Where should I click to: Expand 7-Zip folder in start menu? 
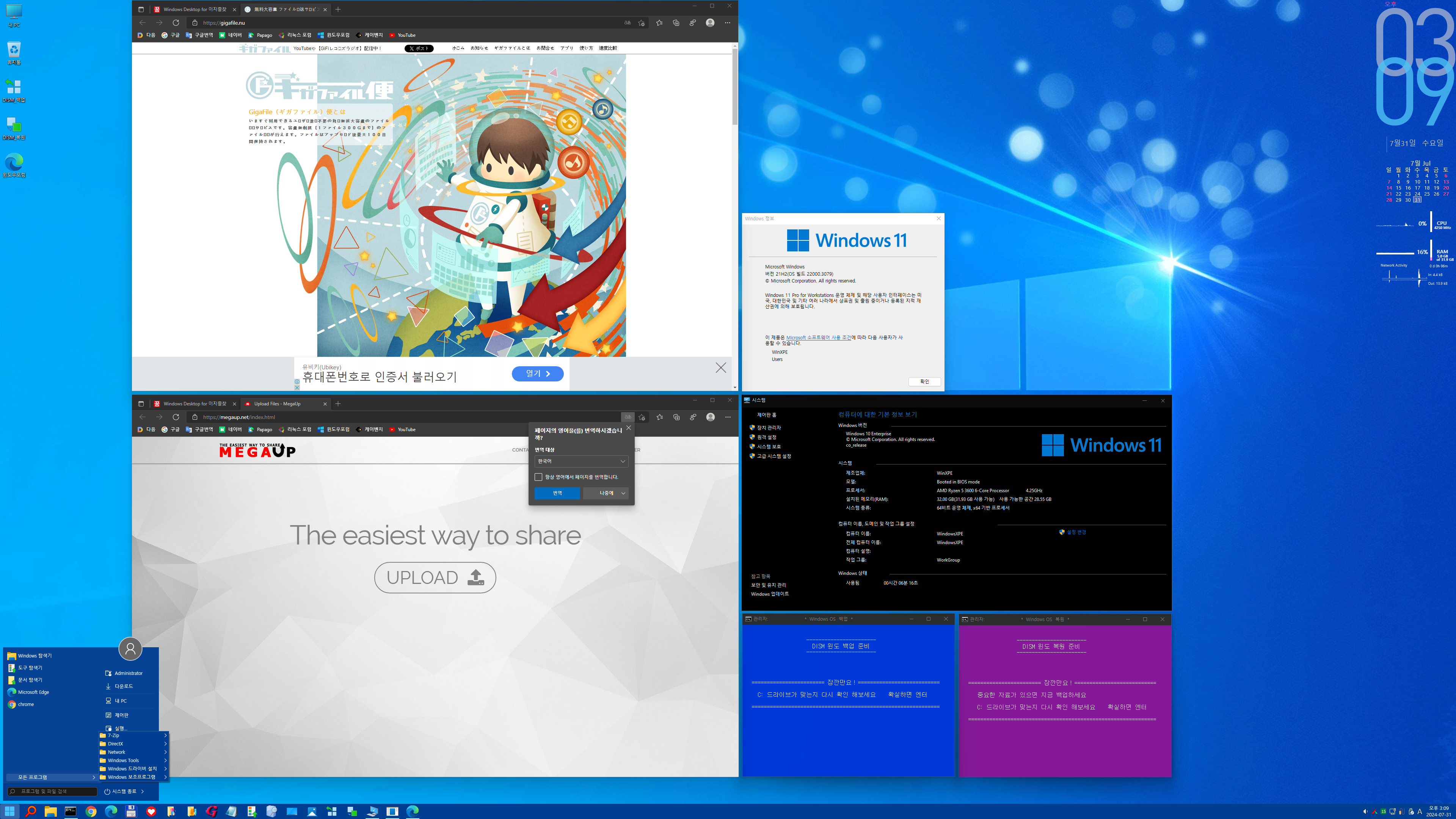133,735
